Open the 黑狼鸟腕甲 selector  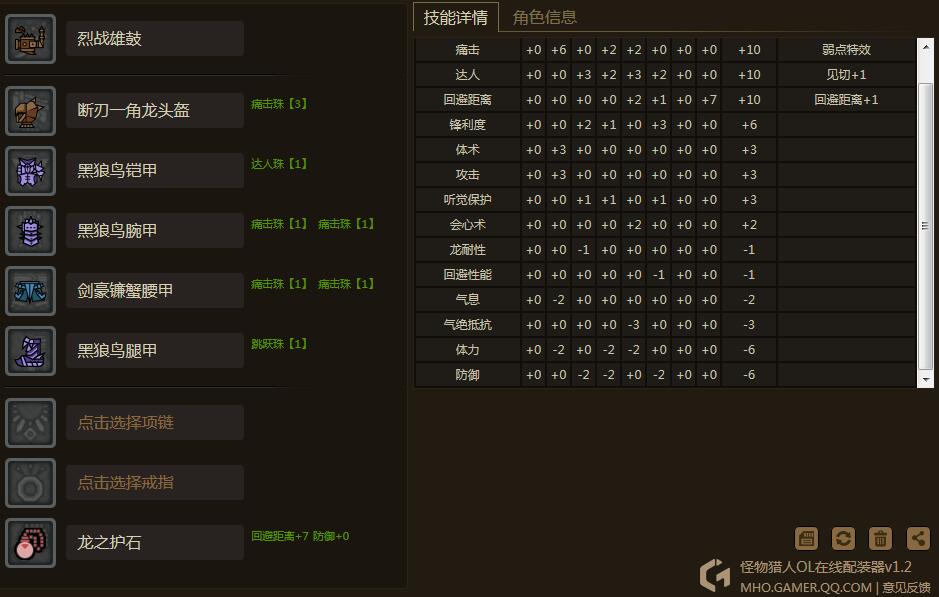click(x=155, y=231)
